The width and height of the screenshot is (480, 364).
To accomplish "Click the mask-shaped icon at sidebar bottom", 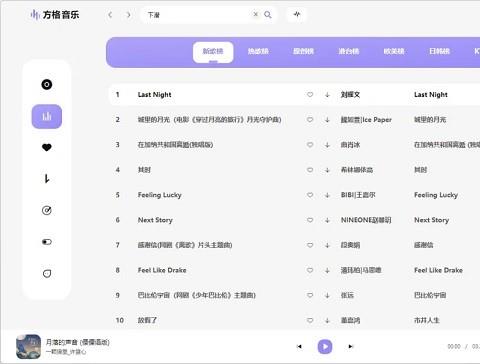I will coord(47,273).
